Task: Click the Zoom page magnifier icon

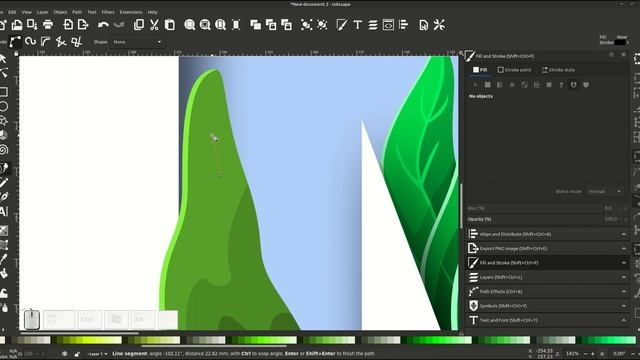Action: tap(220, 24)
